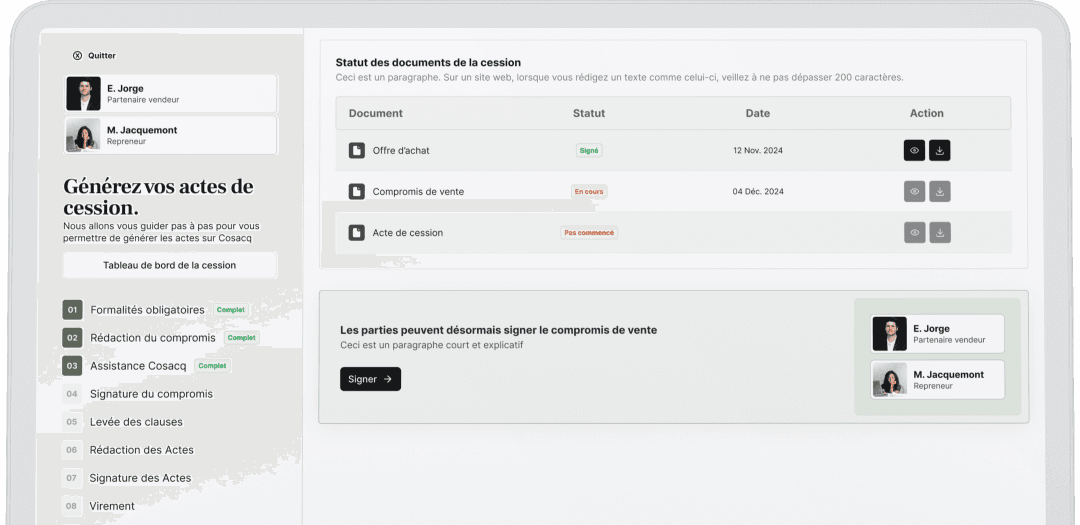Image resolution: width=1080 pixels, height=525 pixels.
Task: Select M. Jacquemont card in the signing panel
Action: [937, 380]
